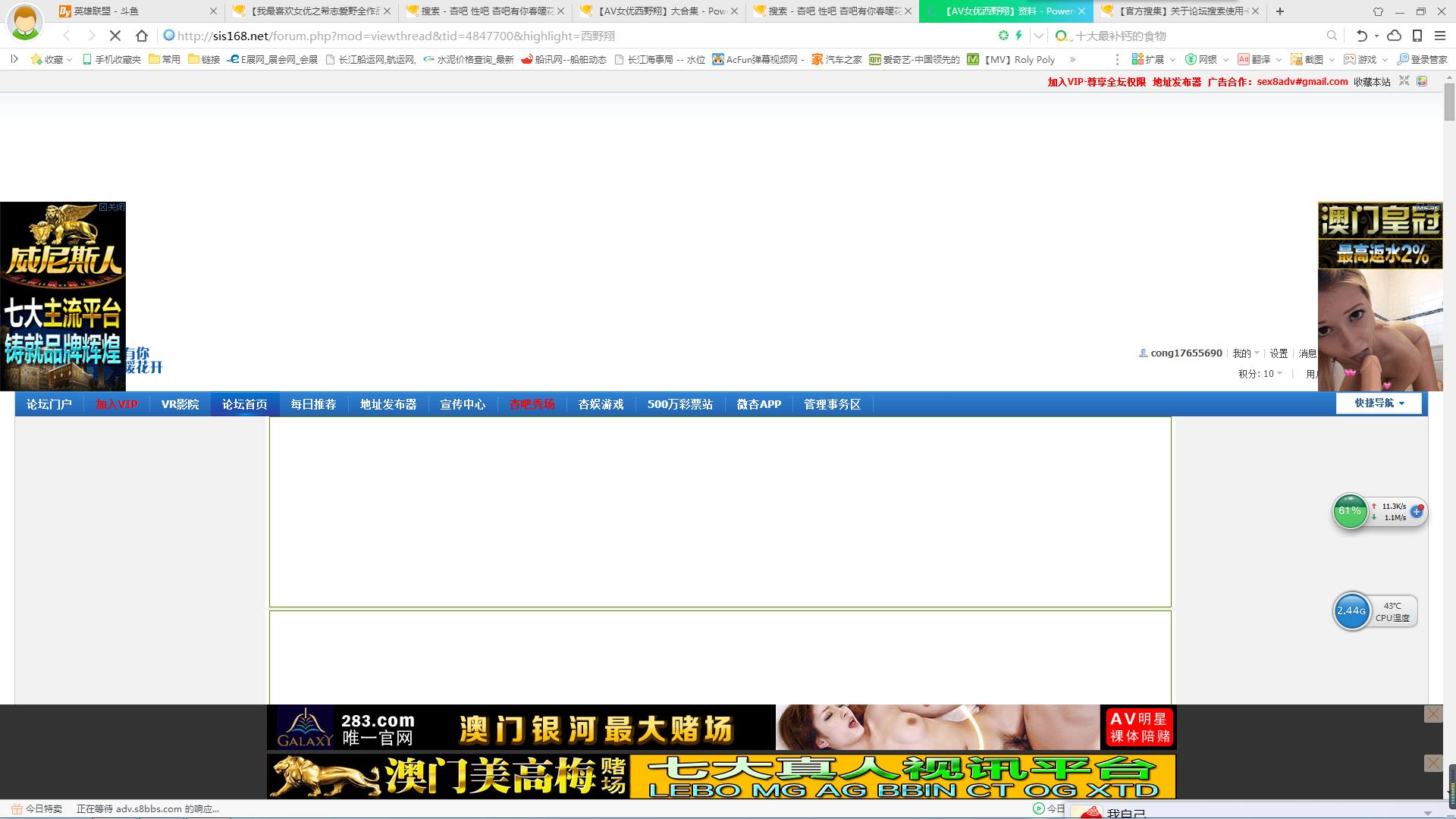Viewport: 1456px width, 819px height.
Task: Click the 设置 settings link near username
Action: pyautogui.click(x=1279, y=353)
